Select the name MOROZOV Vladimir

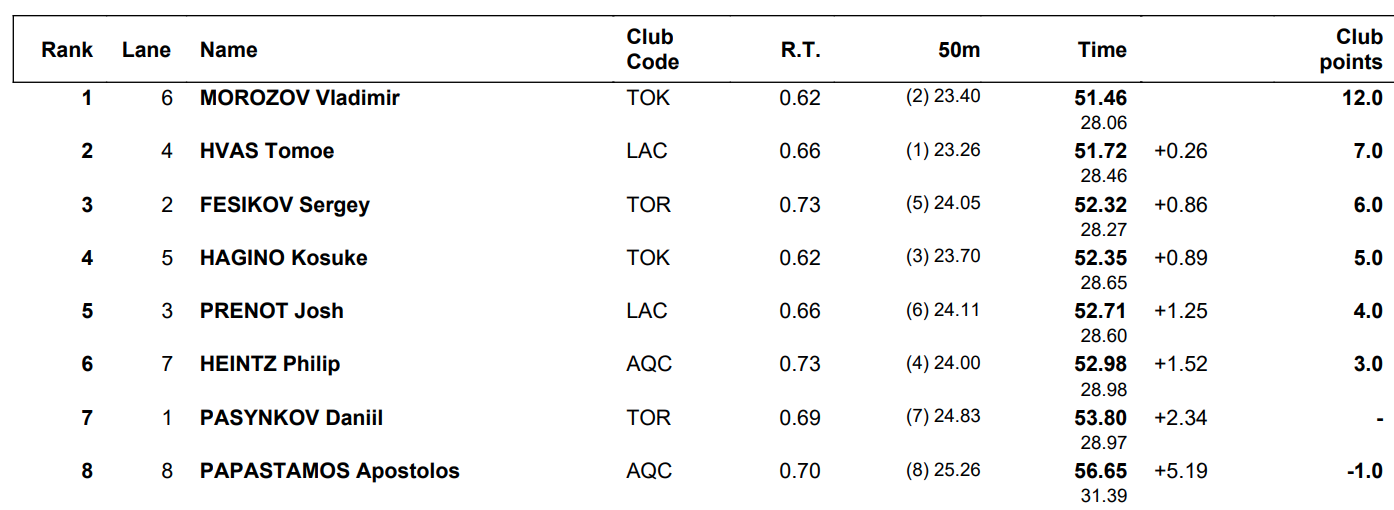(x=299, y=98)
